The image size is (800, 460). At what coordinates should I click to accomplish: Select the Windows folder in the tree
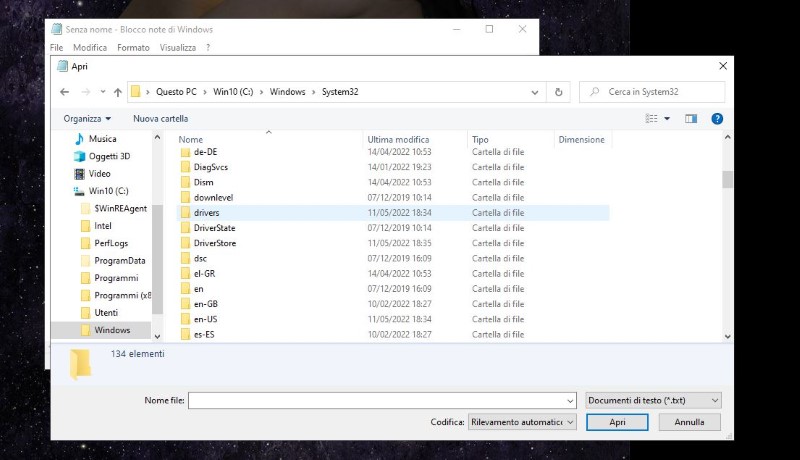click(x=112, y=330)
